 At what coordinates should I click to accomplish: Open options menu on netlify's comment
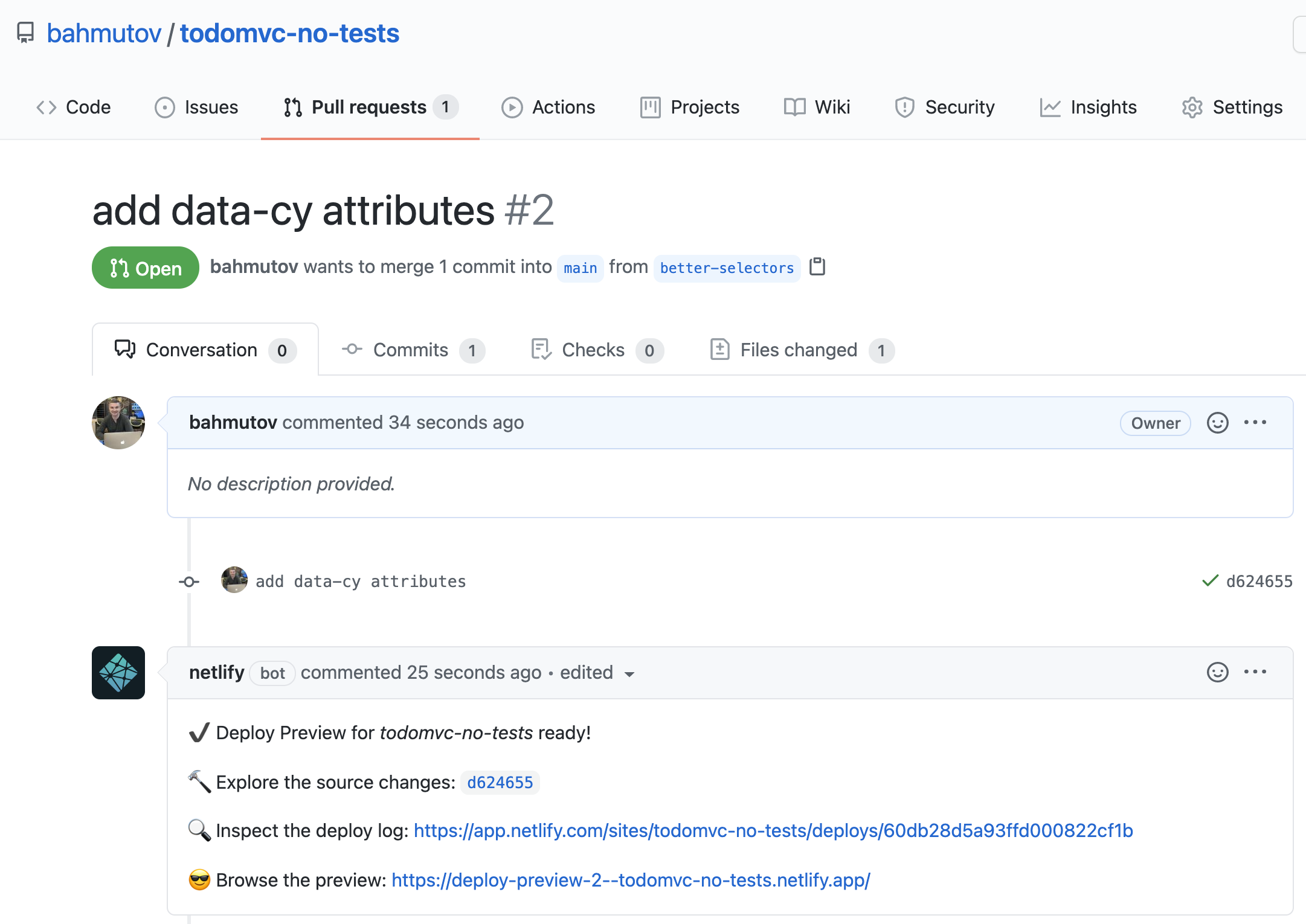(x=1255, y=672)
